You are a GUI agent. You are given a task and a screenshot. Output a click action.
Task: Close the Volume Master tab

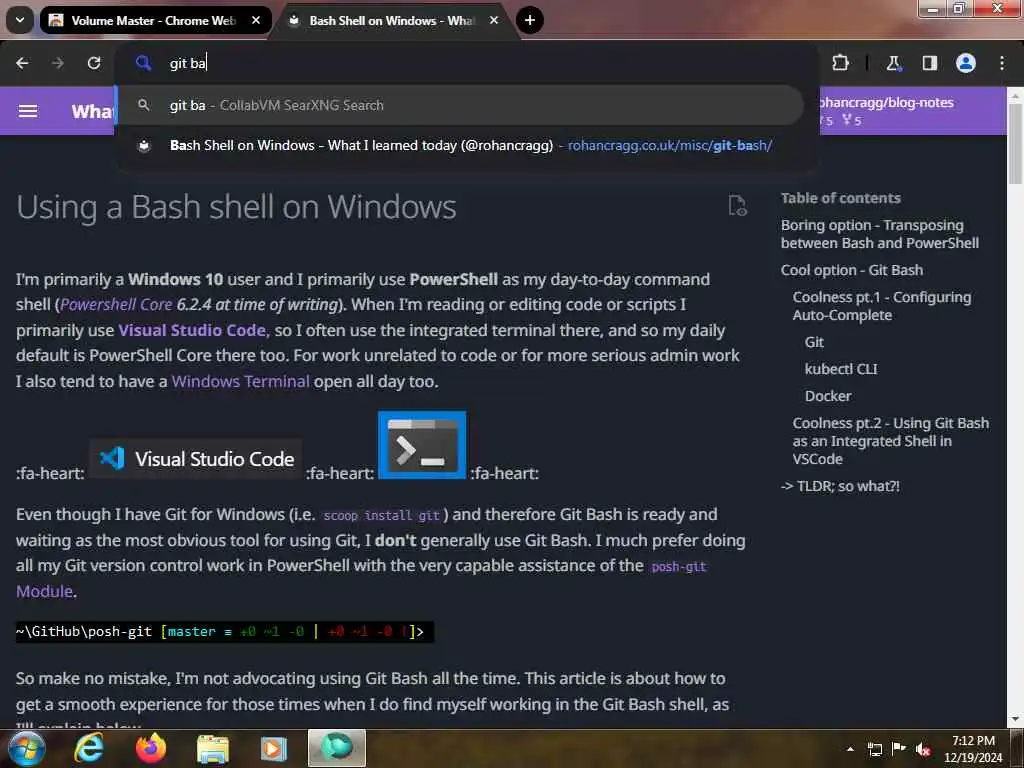(x=256, y=20)
